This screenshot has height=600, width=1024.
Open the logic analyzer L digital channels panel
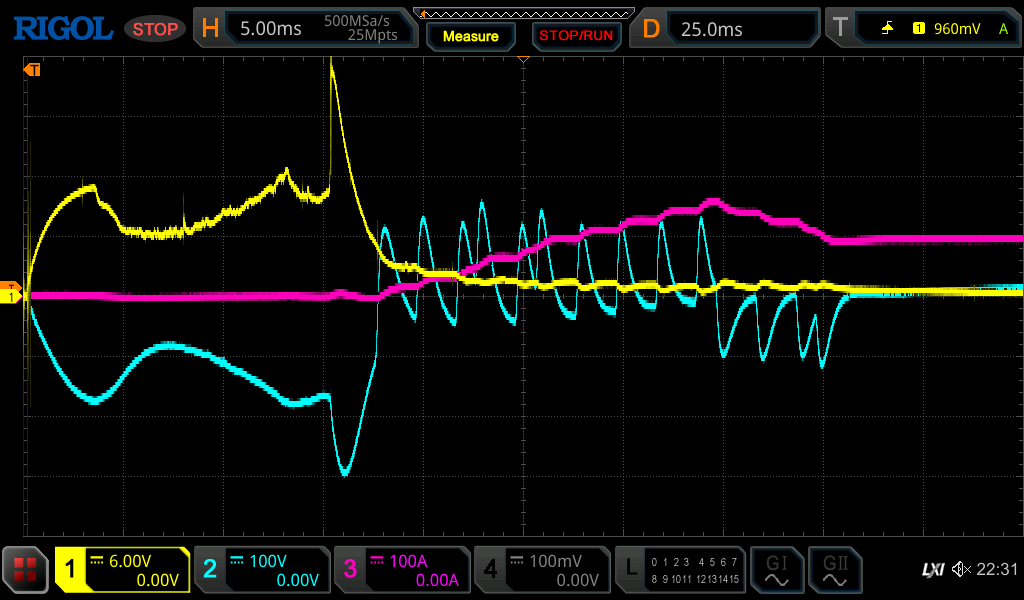click(x=681, y=570)
